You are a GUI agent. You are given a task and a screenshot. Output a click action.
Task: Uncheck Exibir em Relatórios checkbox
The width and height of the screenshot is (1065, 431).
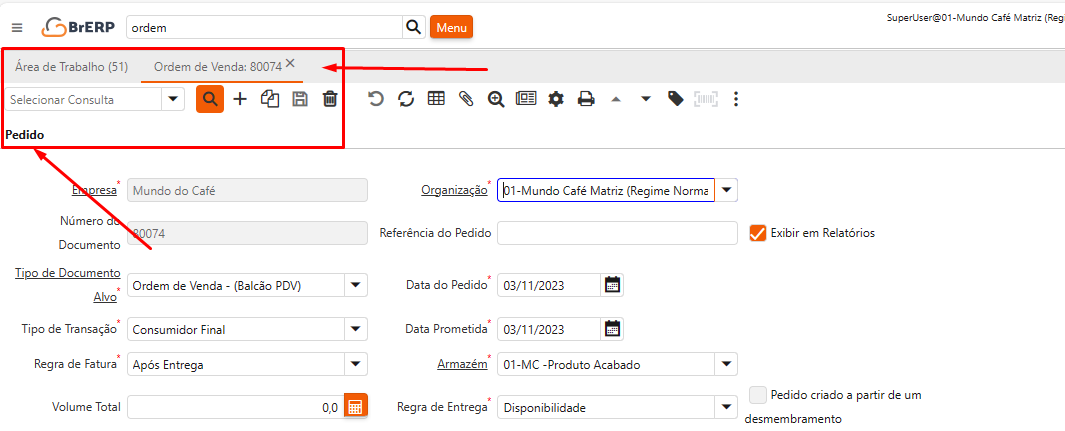click(x=758, y=233)
